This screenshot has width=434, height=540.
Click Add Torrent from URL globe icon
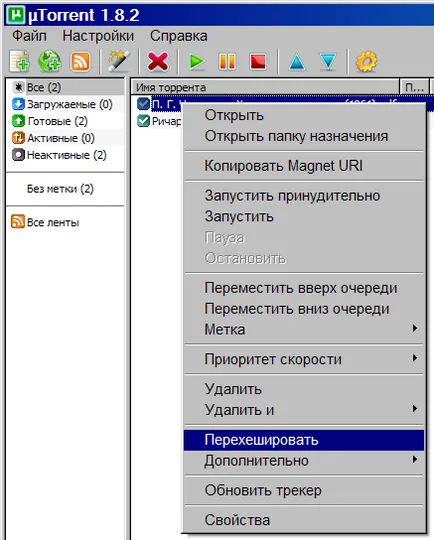point(50,62)
